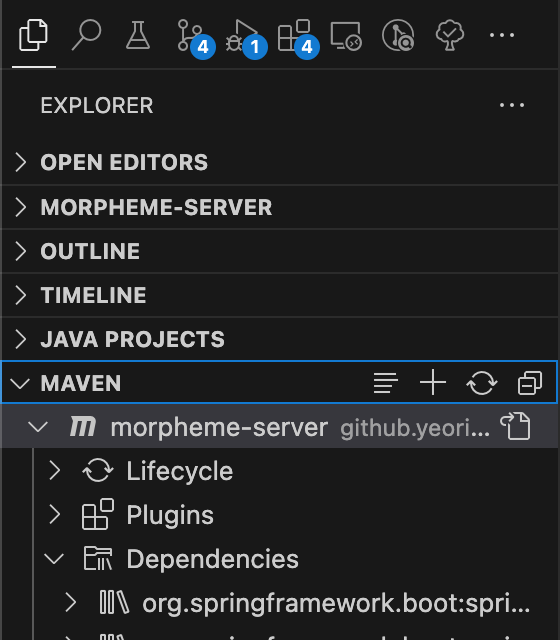Screen dimensions: 560x640
Task: Show additional activity bar views ellipsis
Action: [x=502, y=36]
